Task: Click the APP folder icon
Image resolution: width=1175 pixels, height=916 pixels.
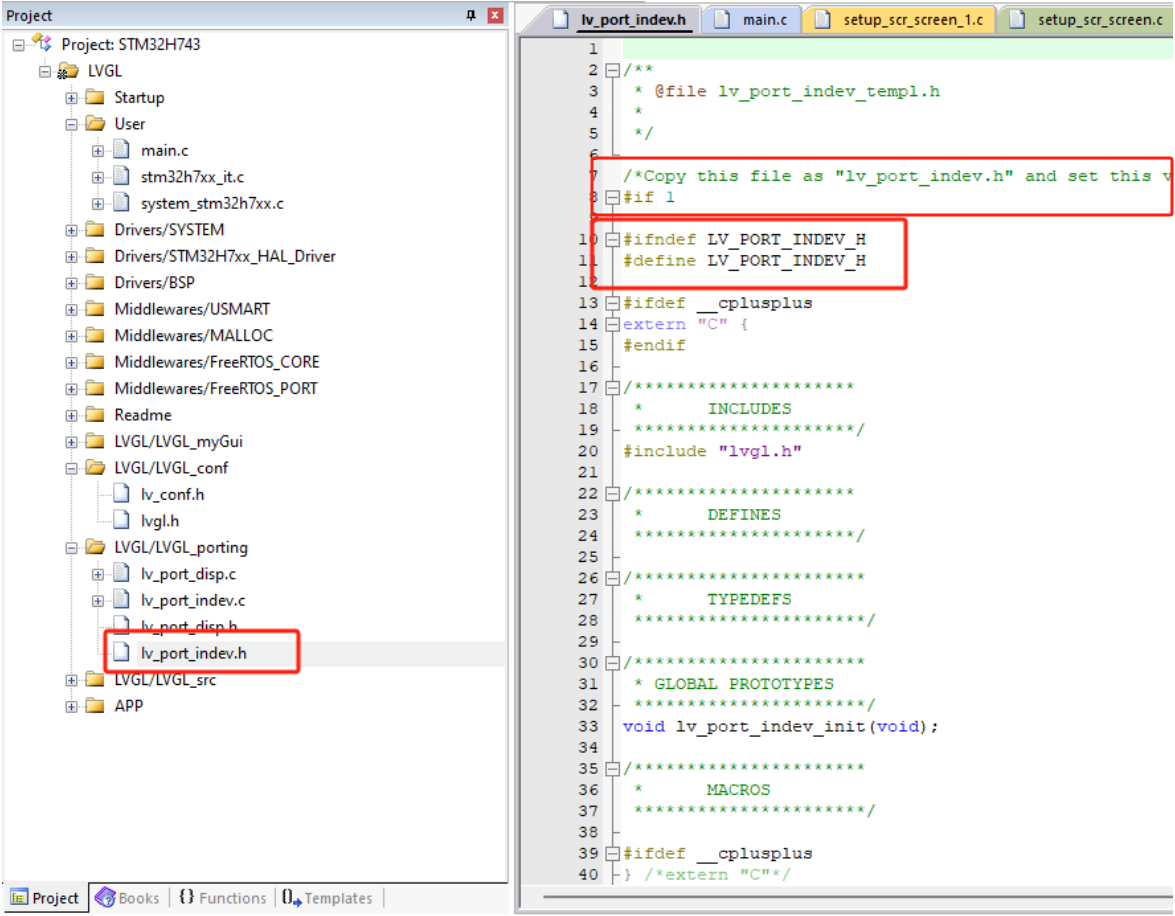Action: point(95,705)
